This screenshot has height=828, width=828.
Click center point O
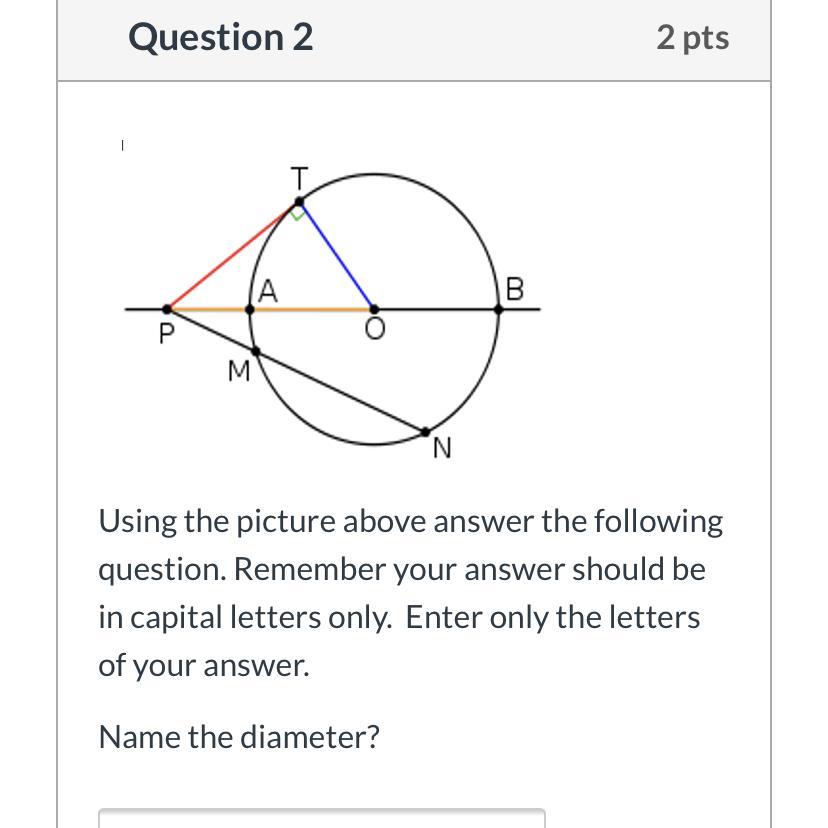click(x=374, y=310)
